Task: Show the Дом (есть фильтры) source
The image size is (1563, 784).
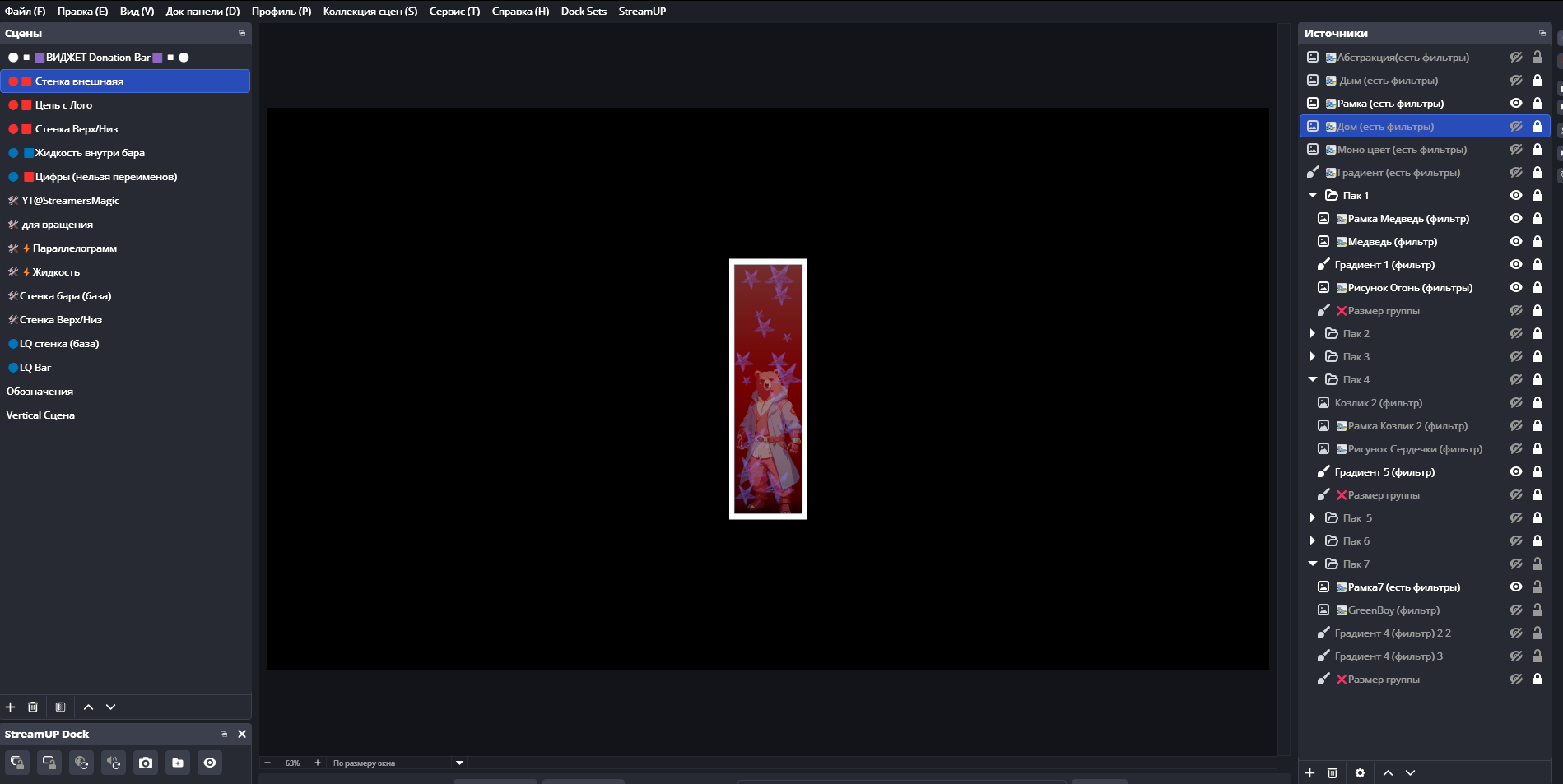Action: [x=1515, y=126]
